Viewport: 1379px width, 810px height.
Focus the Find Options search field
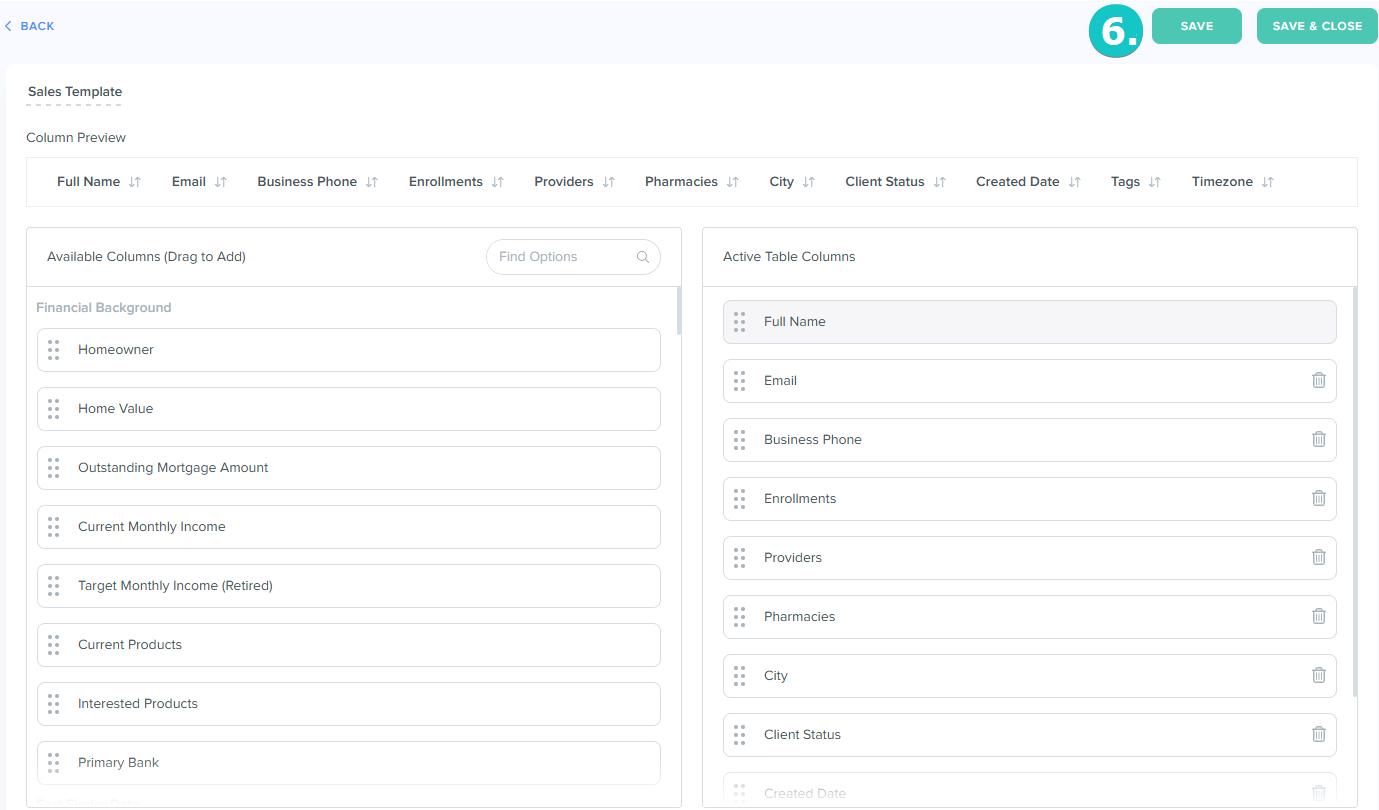tap(573, 257)
